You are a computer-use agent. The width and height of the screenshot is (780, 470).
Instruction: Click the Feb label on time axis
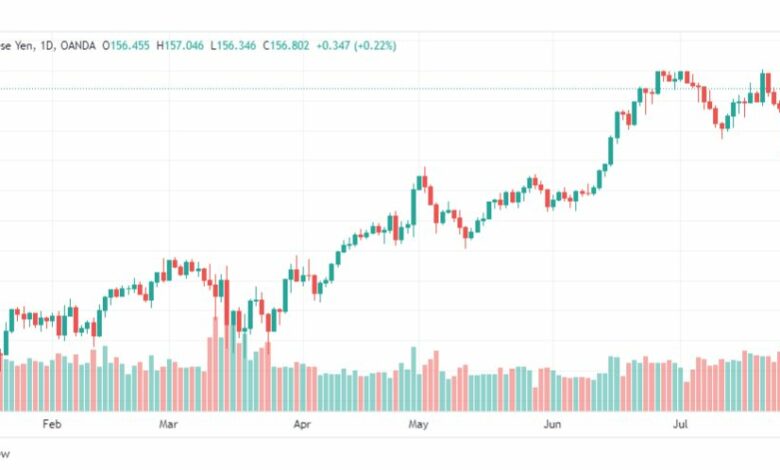pos(52,424)
